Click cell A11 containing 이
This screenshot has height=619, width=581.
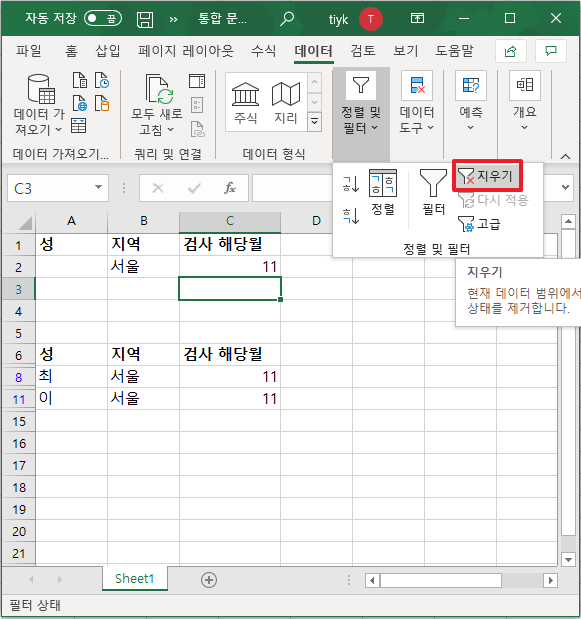tap(71, 399)
